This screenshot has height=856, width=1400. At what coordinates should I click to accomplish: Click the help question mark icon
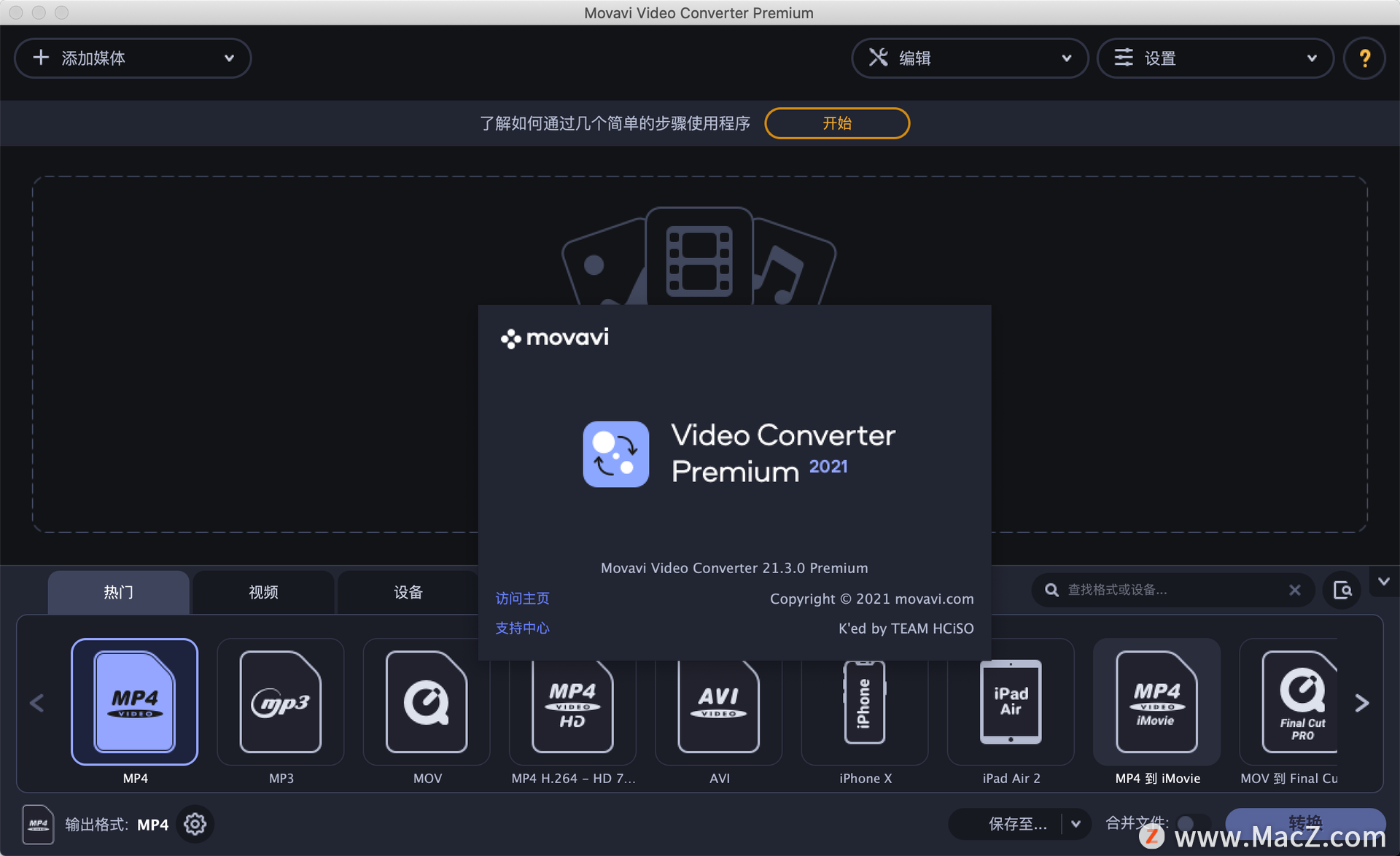pyautogui.click(x=1364, y=58)
